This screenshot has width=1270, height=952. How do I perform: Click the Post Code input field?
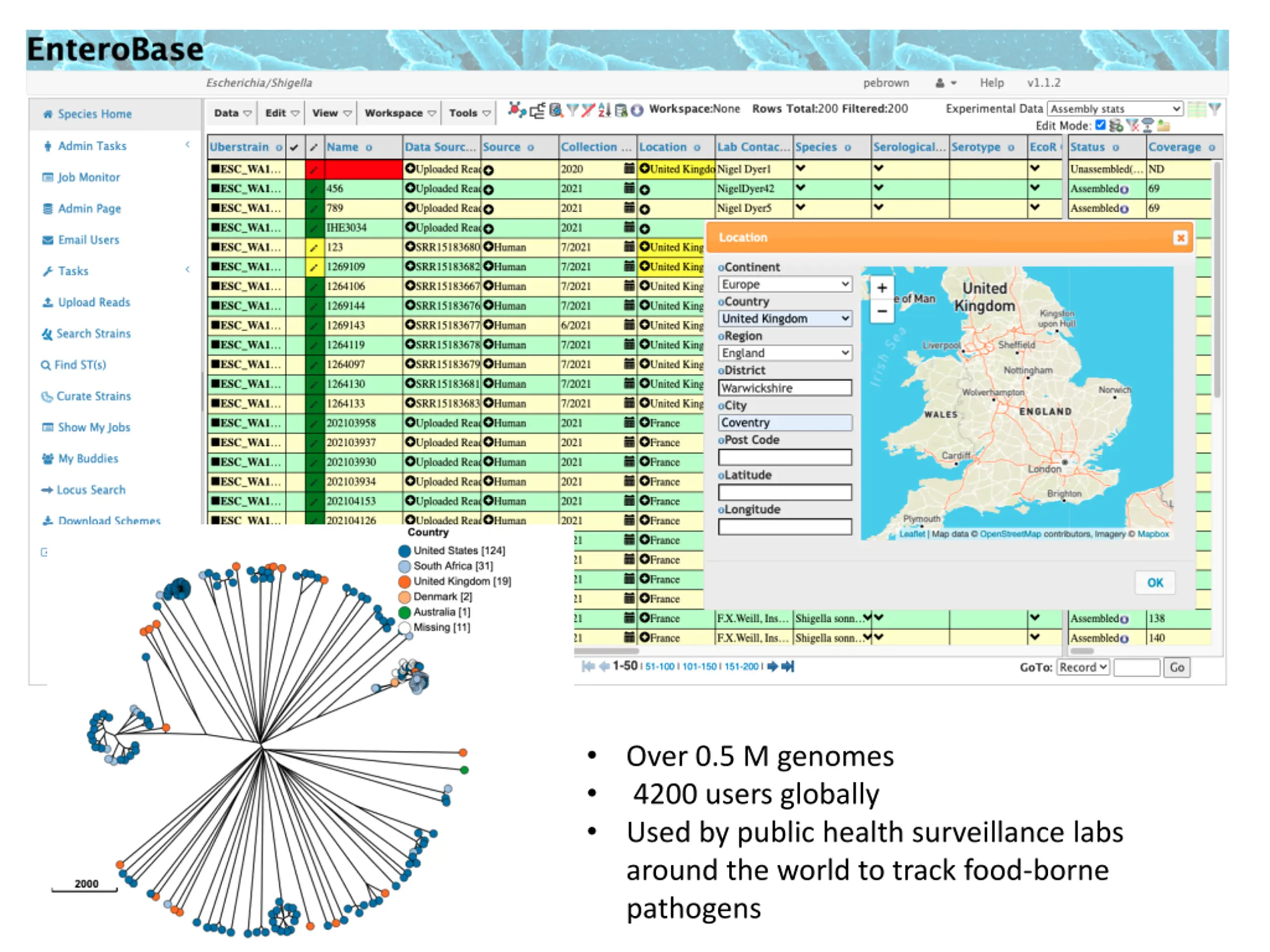[x=785, y=457]
